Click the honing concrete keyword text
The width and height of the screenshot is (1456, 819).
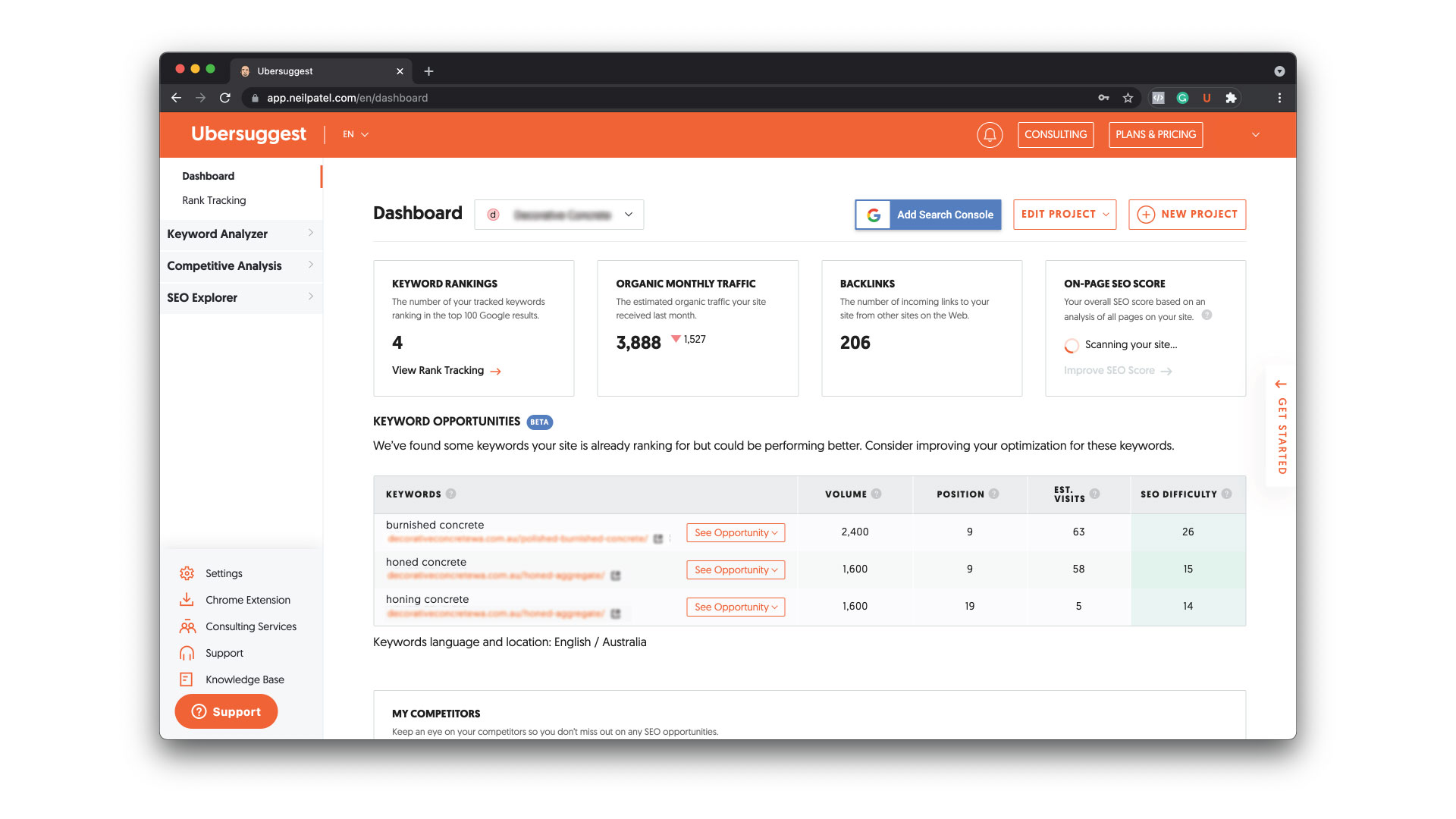(x=427, y=599)
